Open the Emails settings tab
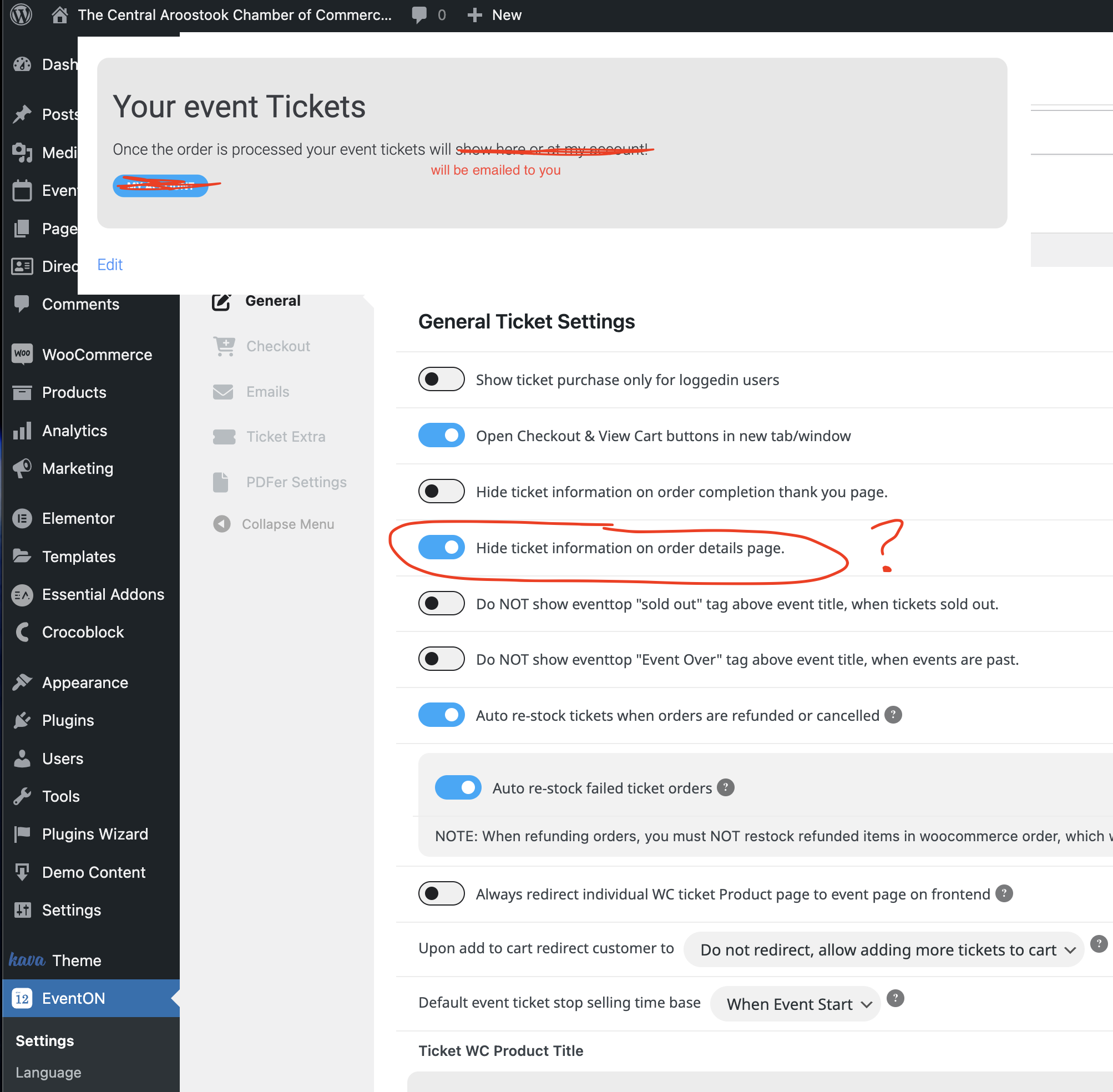Image resolution: width=1113 pixels, height=1092 pixels. coord(268,392)
